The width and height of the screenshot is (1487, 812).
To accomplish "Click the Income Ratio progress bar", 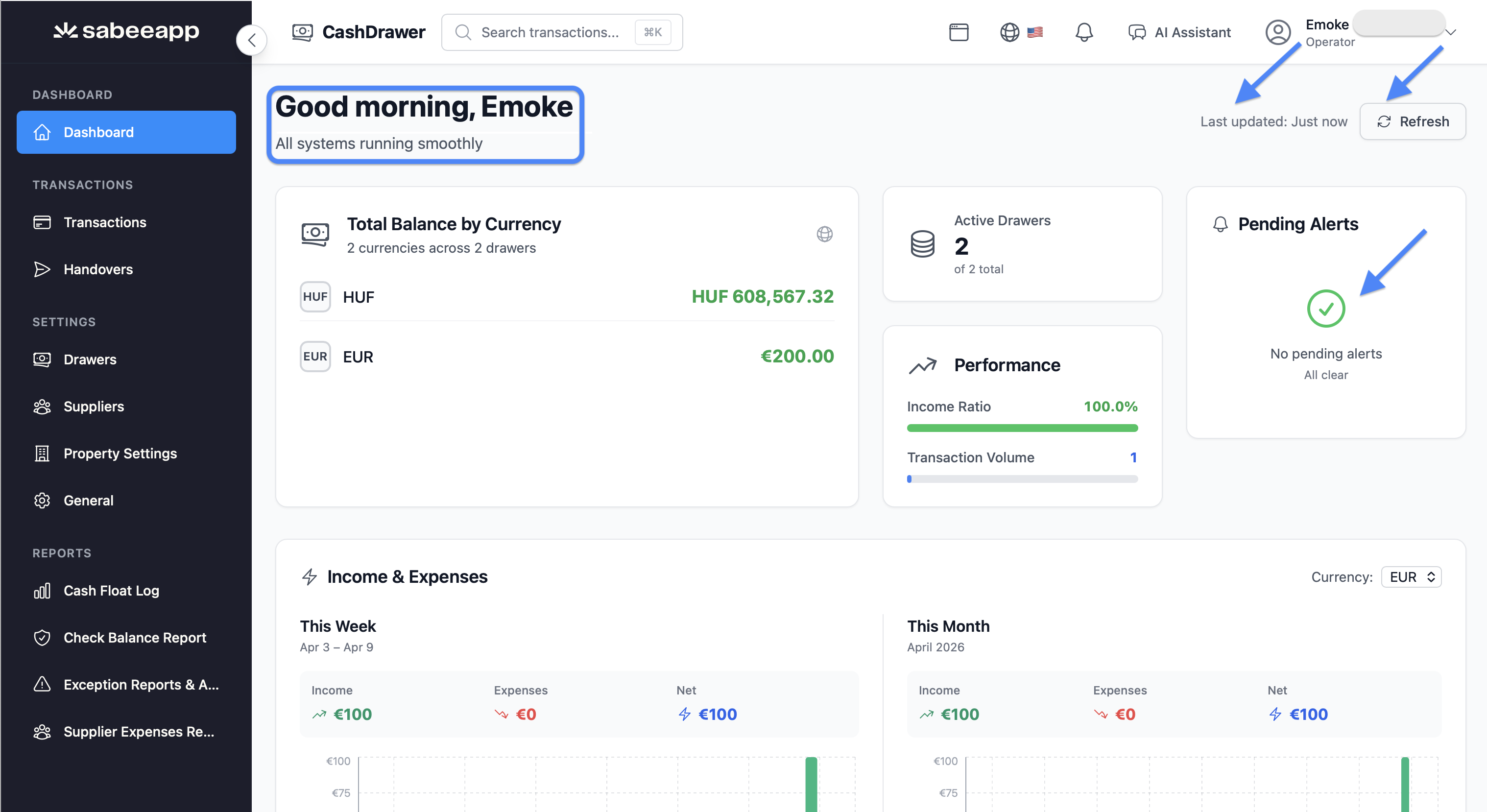I will (1022, 428).
